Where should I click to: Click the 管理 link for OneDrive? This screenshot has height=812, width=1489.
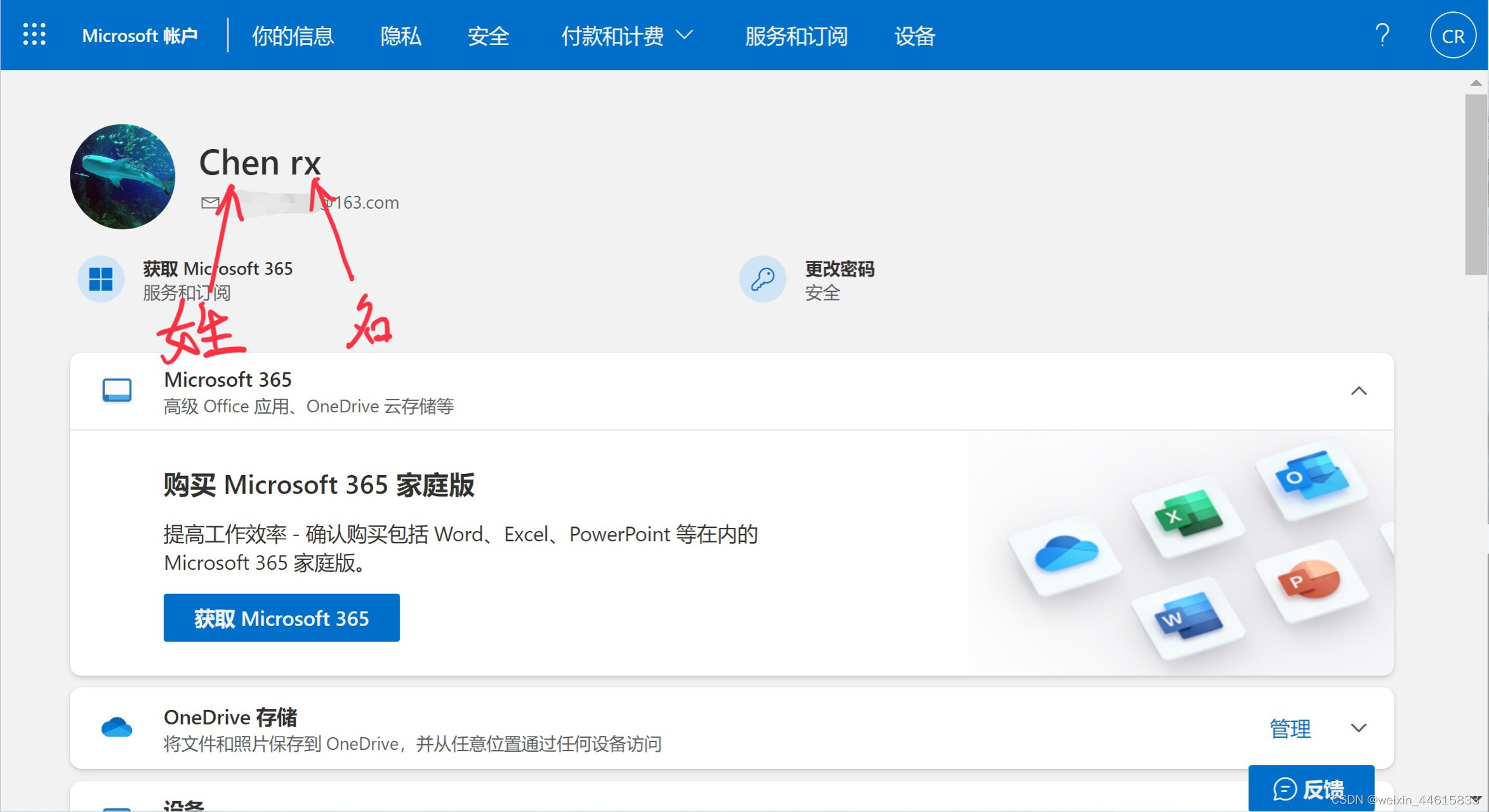(x=1290, y=728)
